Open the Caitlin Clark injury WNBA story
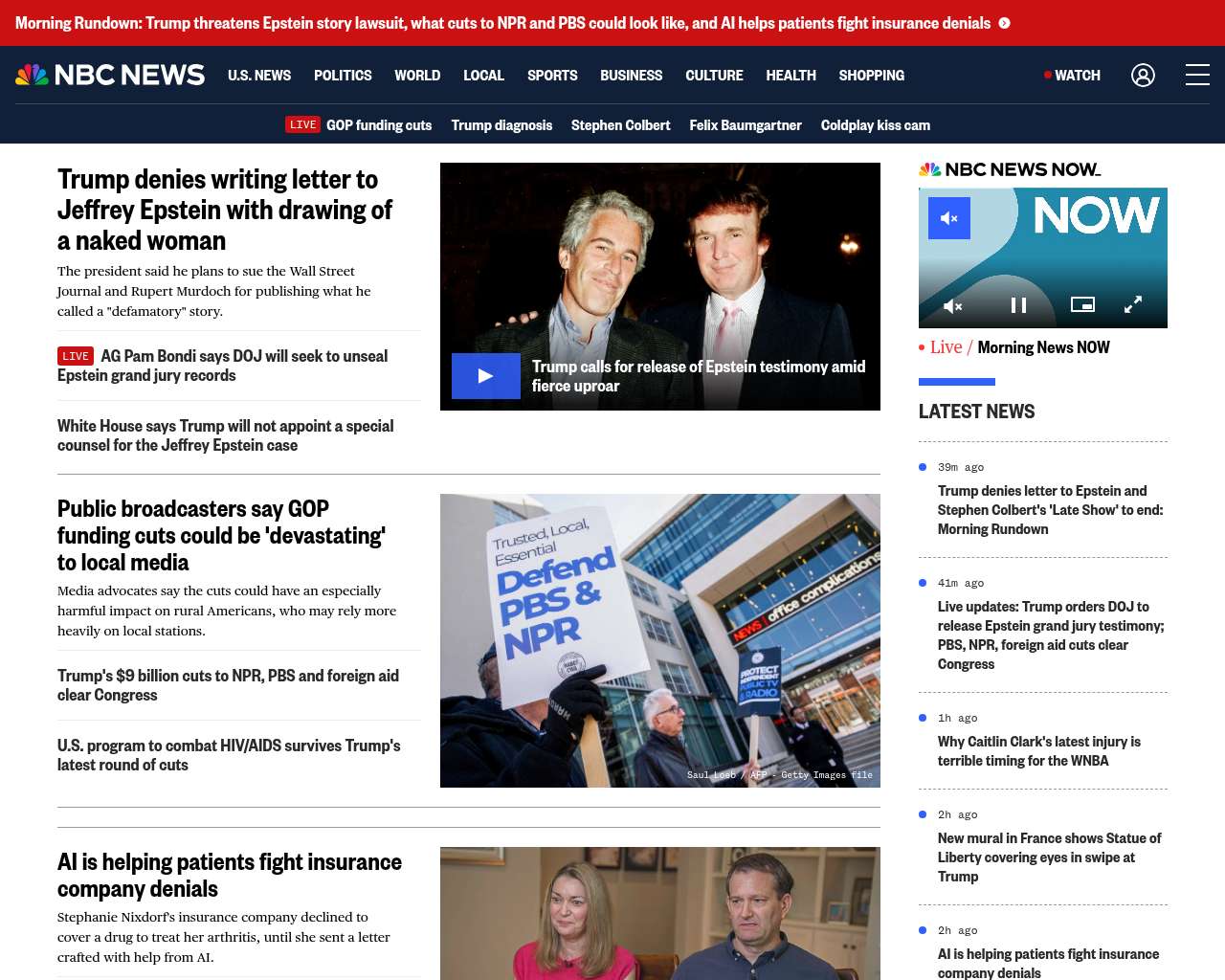The height and width of the screenshot is (980, 1225). point(1039,751)
